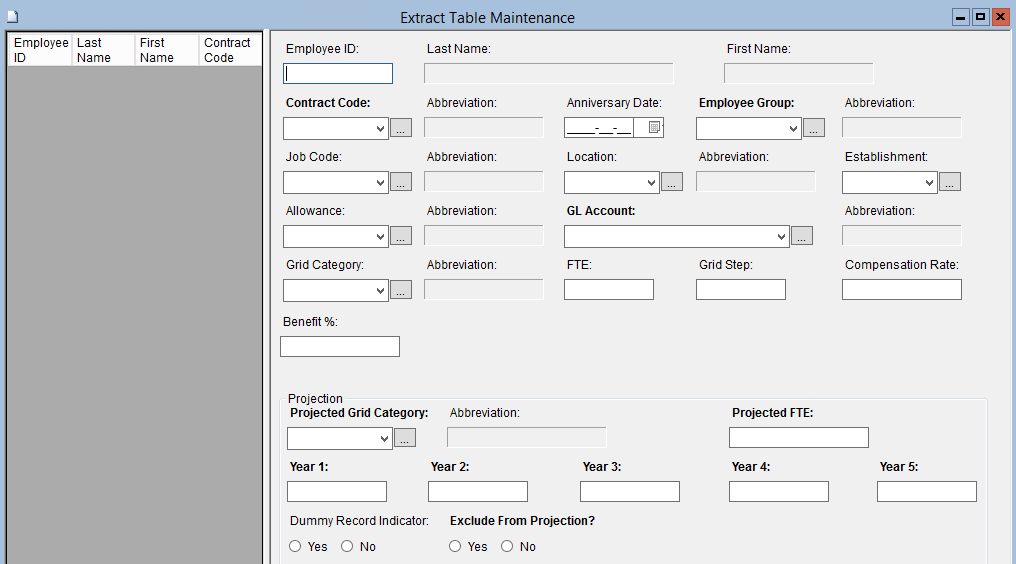
Task: Click into the Projected FTE text box
Action: pos(798,437)
